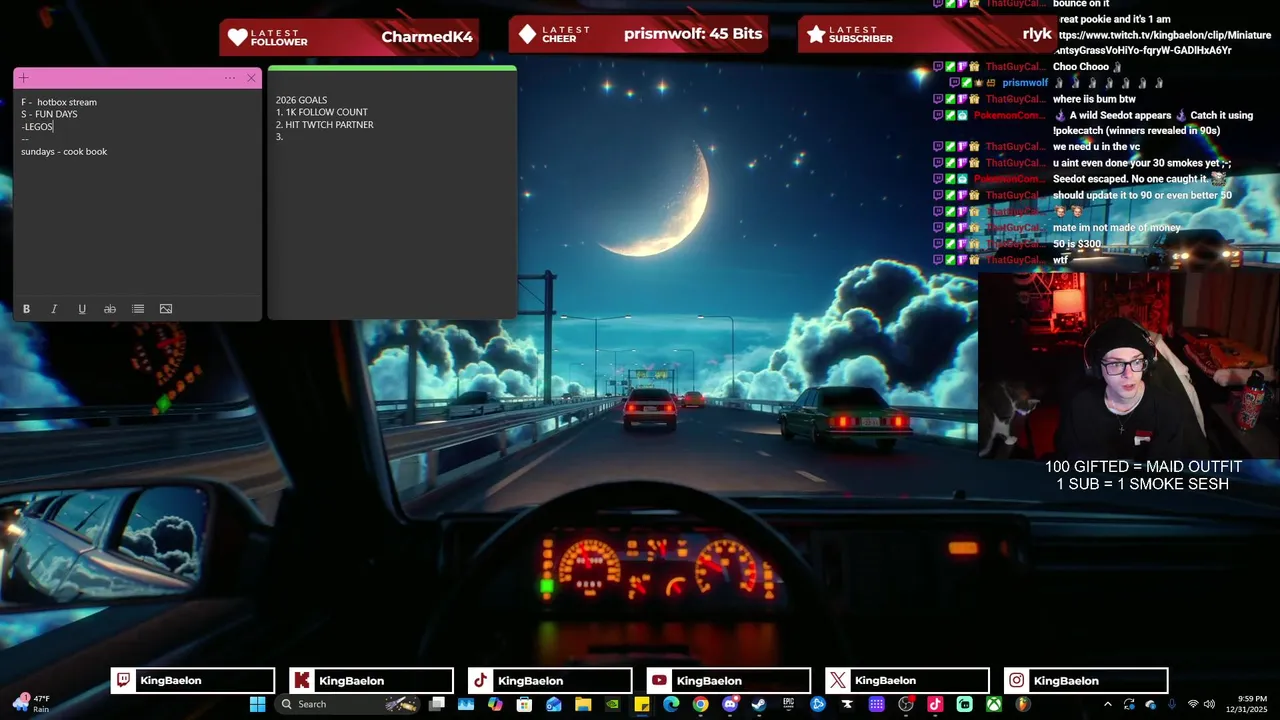
Task: Open Battle.net from the taskbar
Action: 817,704
